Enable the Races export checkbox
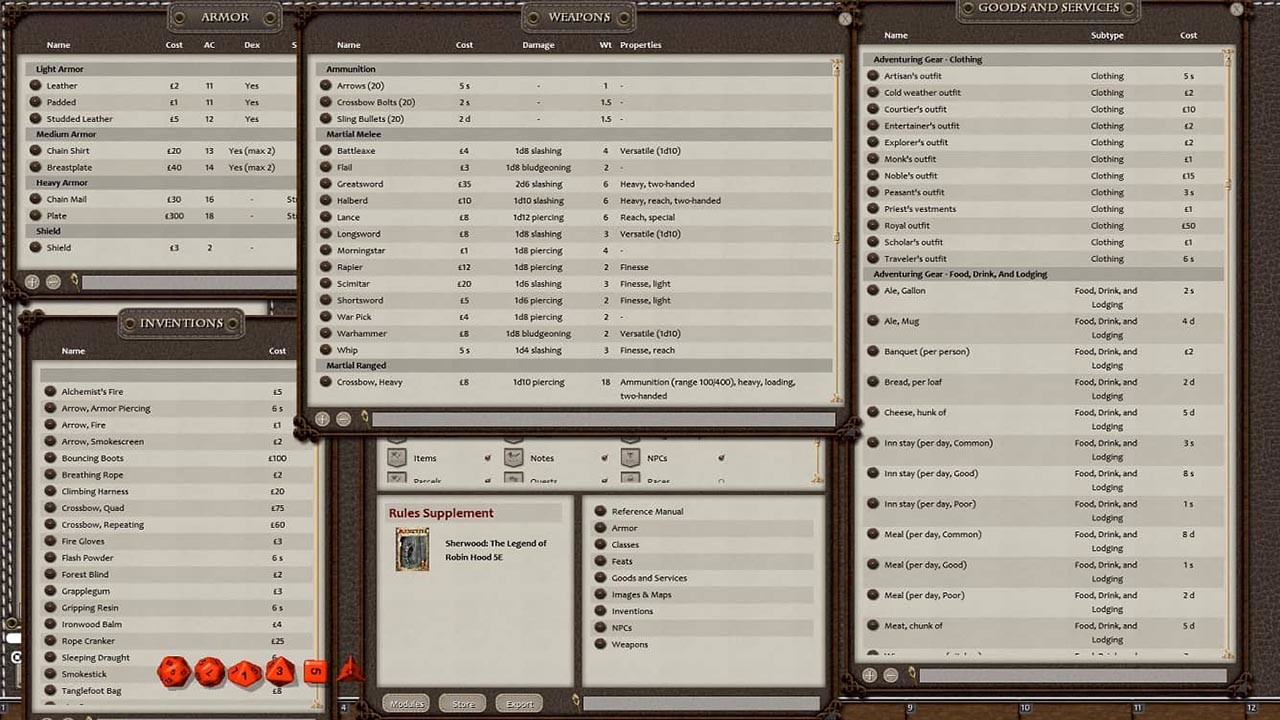 point(721,479)
